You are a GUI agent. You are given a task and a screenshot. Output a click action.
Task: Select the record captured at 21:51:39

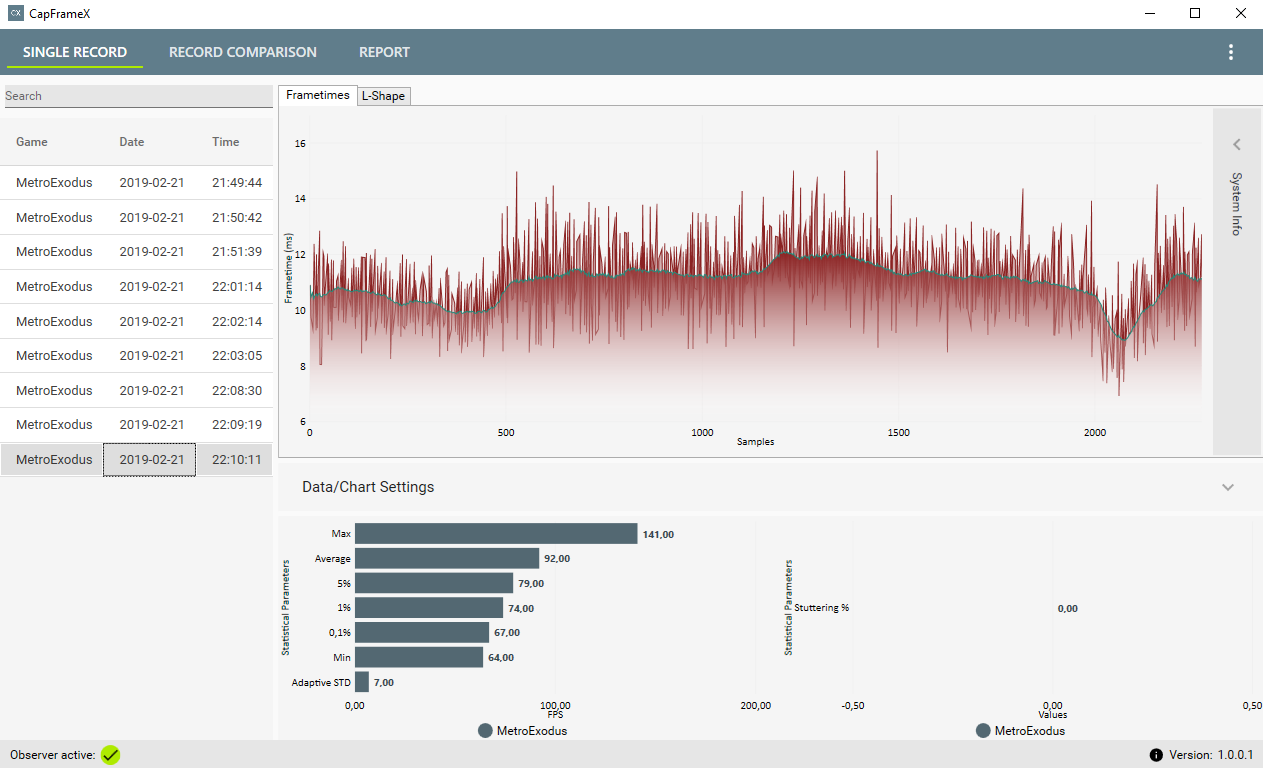point(136,252)
